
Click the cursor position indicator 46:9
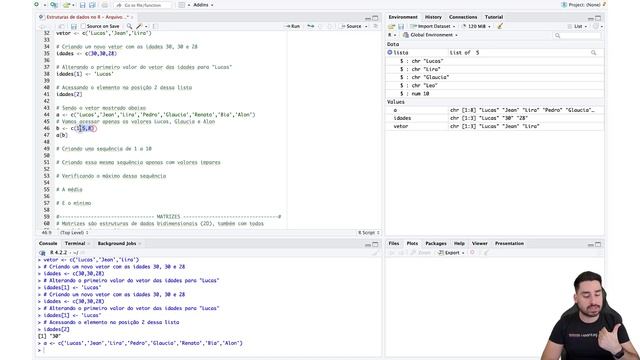point(47,233)
